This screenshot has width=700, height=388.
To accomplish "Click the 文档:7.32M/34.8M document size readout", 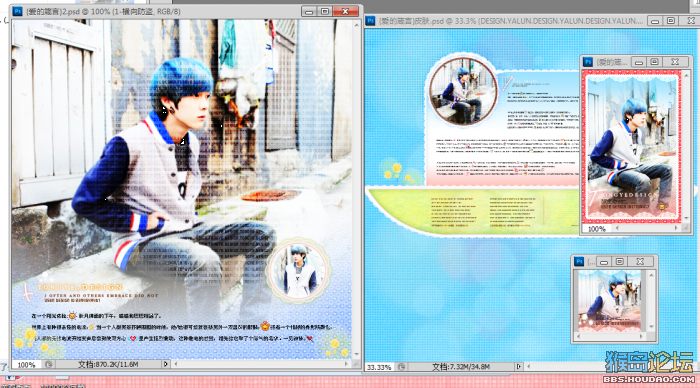I will click(461, 367).
